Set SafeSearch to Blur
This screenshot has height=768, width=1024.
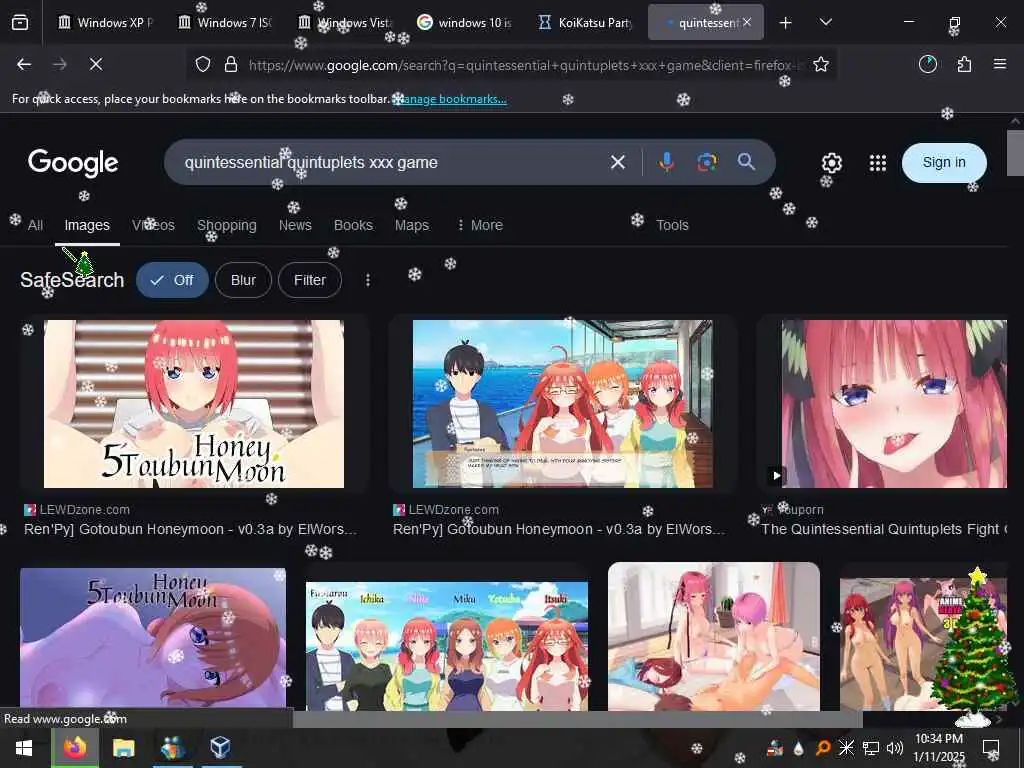[243, 280]
